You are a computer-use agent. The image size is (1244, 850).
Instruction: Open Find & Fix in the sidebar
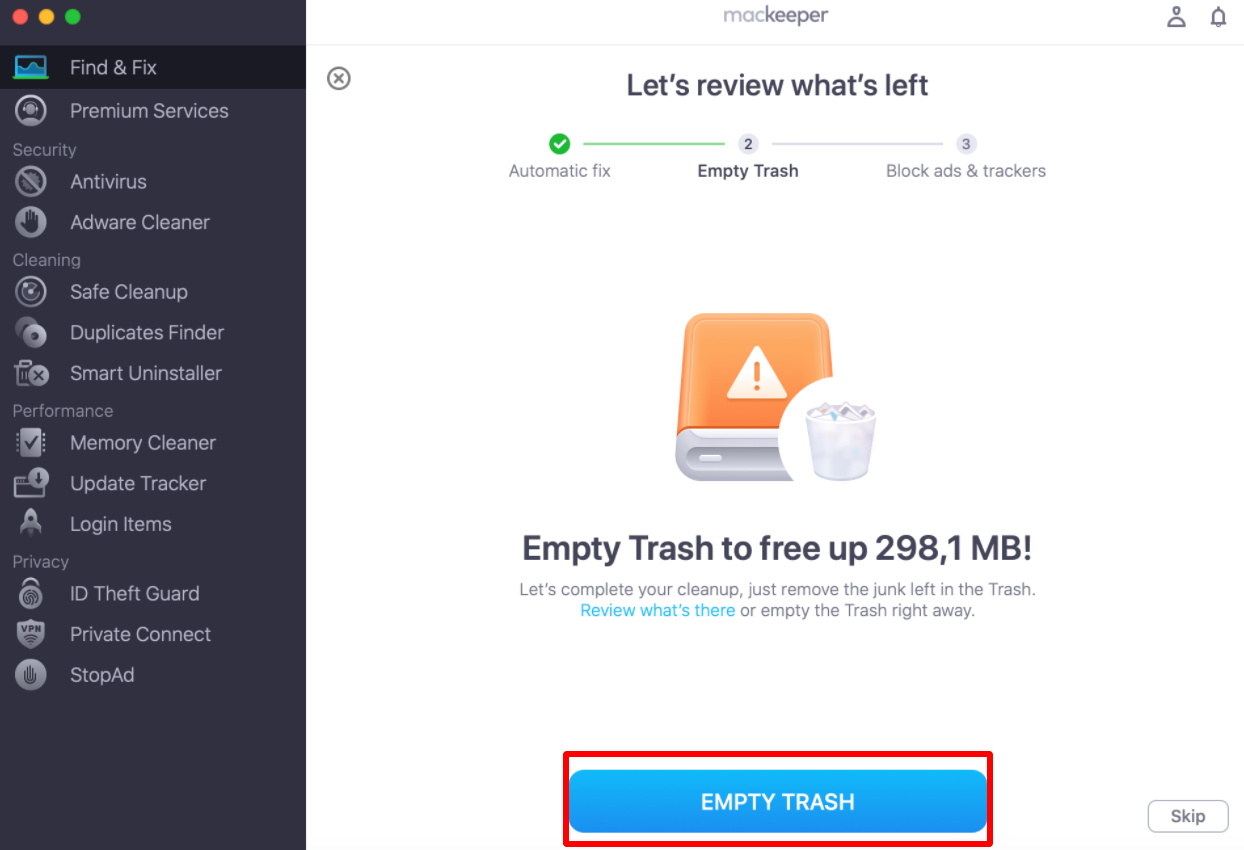point(152,67)
